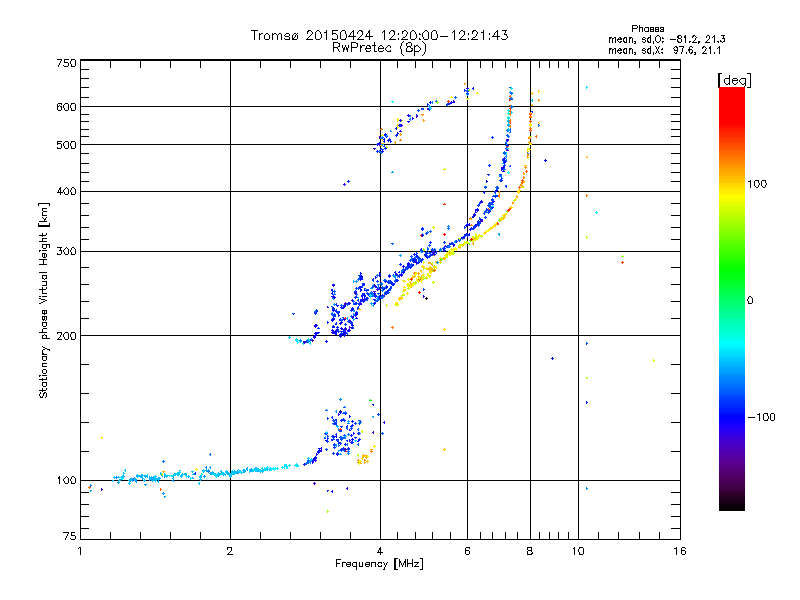
Task: Click the colorbar tick label '0'
Action: click(x=750, y=300)
